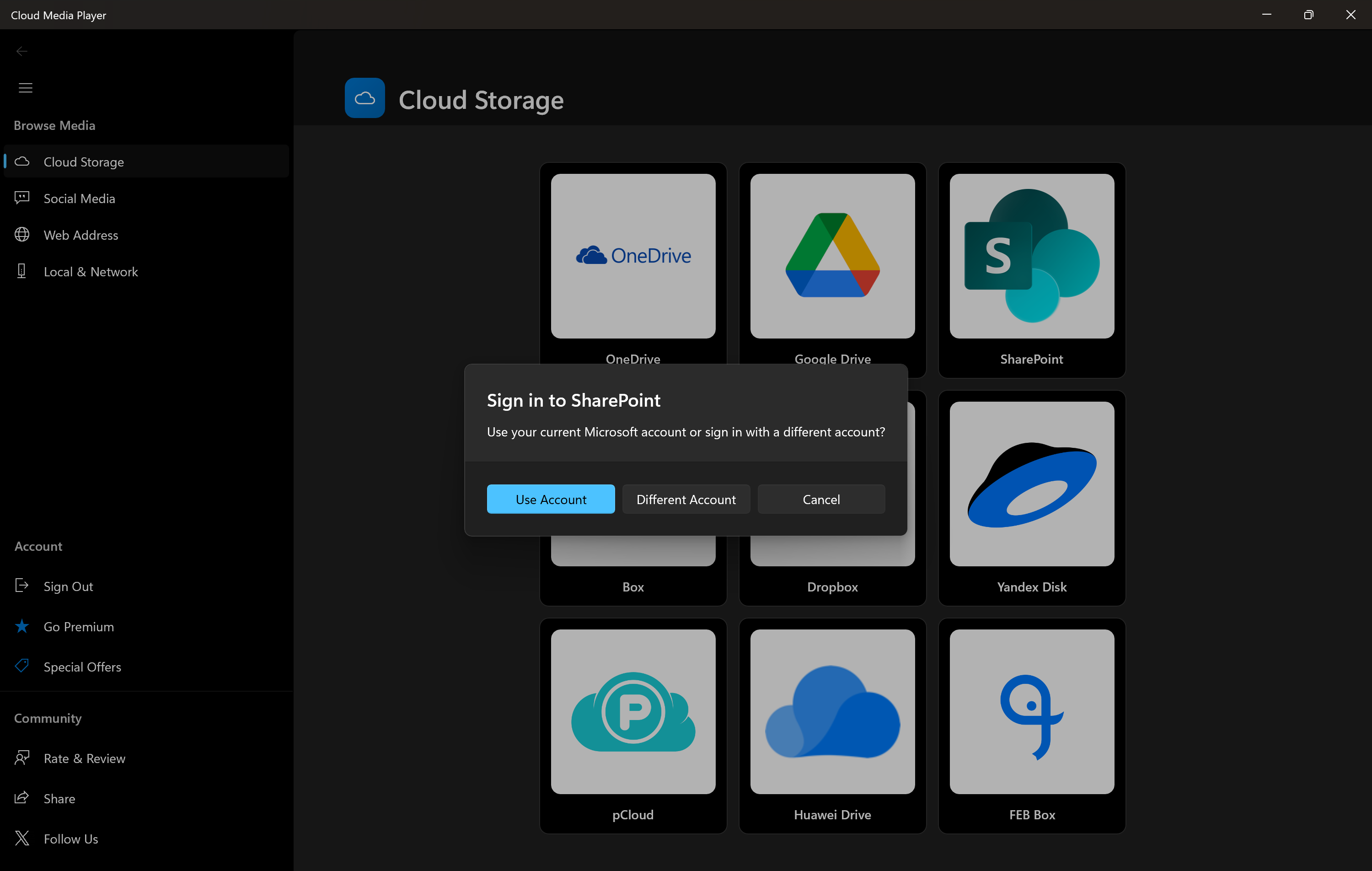Click the Rate & Review person icon
This screenshot has height=871, width=1372.
tap(21, 758)
